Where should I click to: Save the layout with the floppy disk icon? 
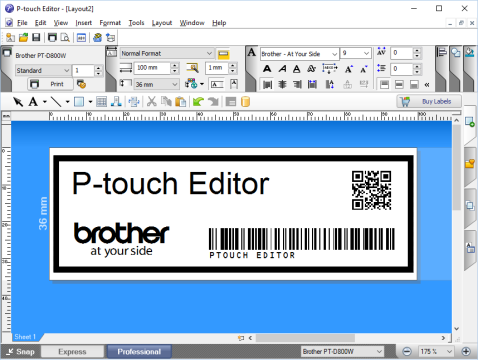36,38
